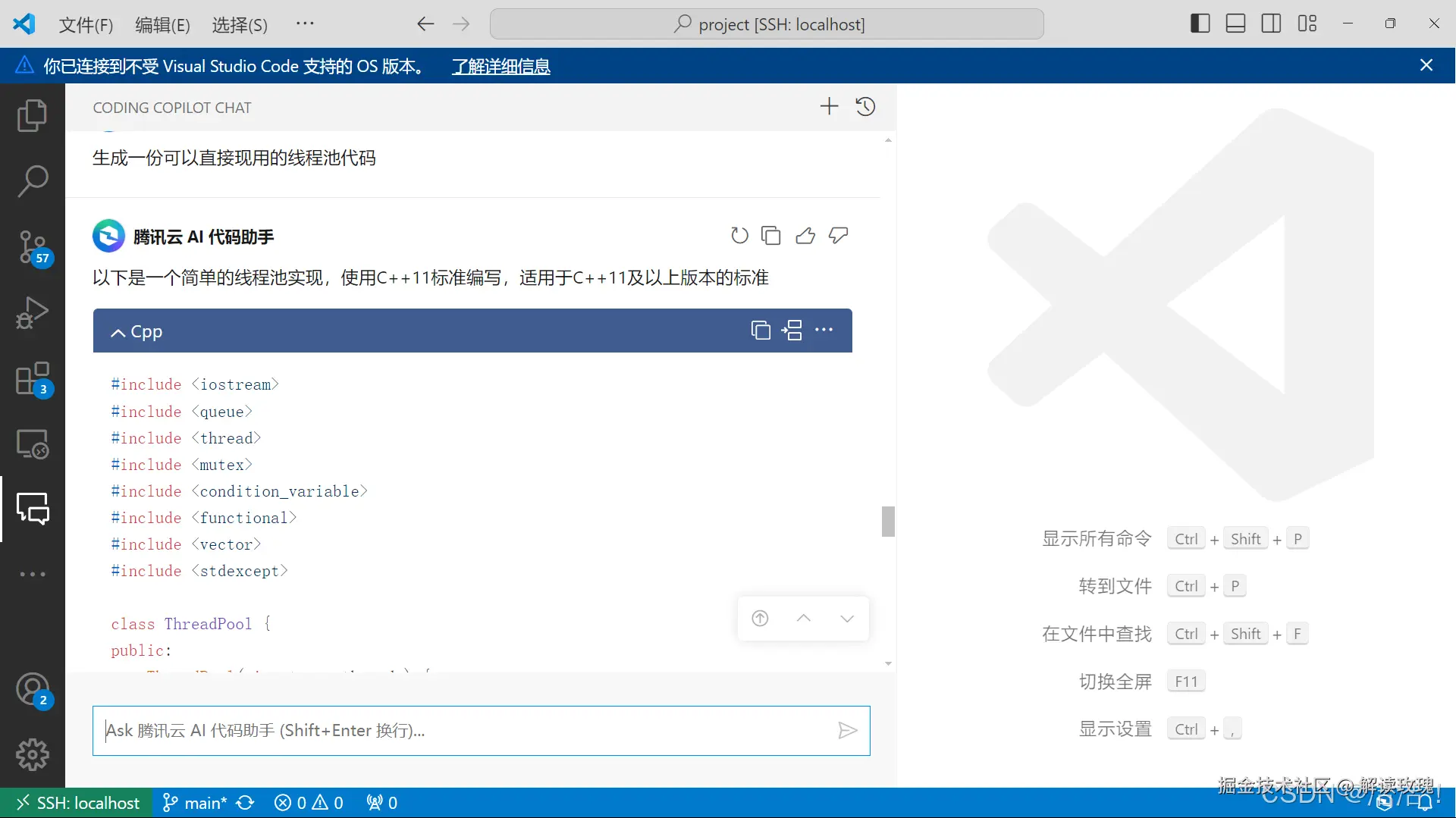
Task: Open the Explorer view in activity bar
Action: click(32, 115)
